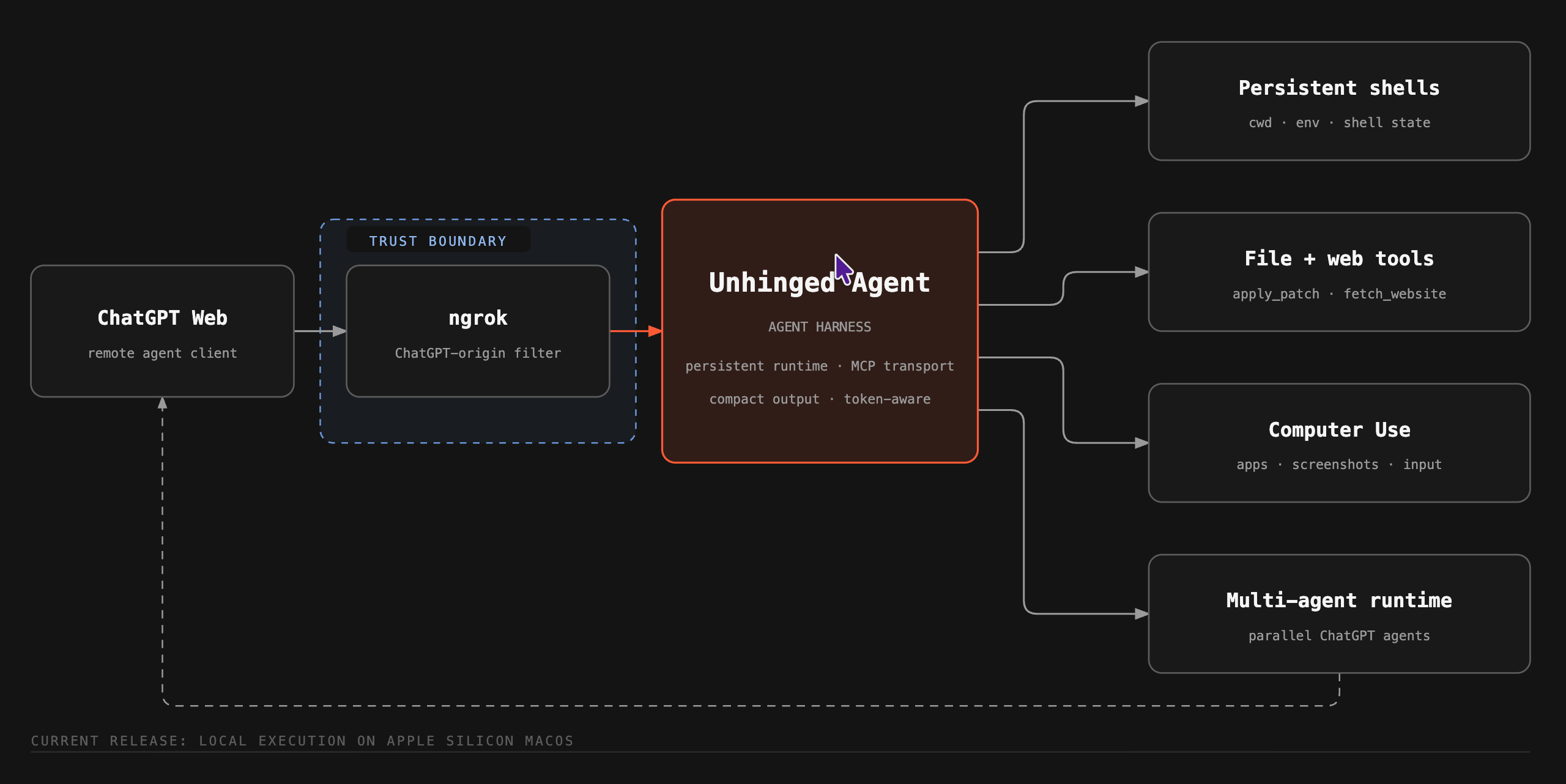Click the "cwd" text under Persistent shells

(1260, 123)
